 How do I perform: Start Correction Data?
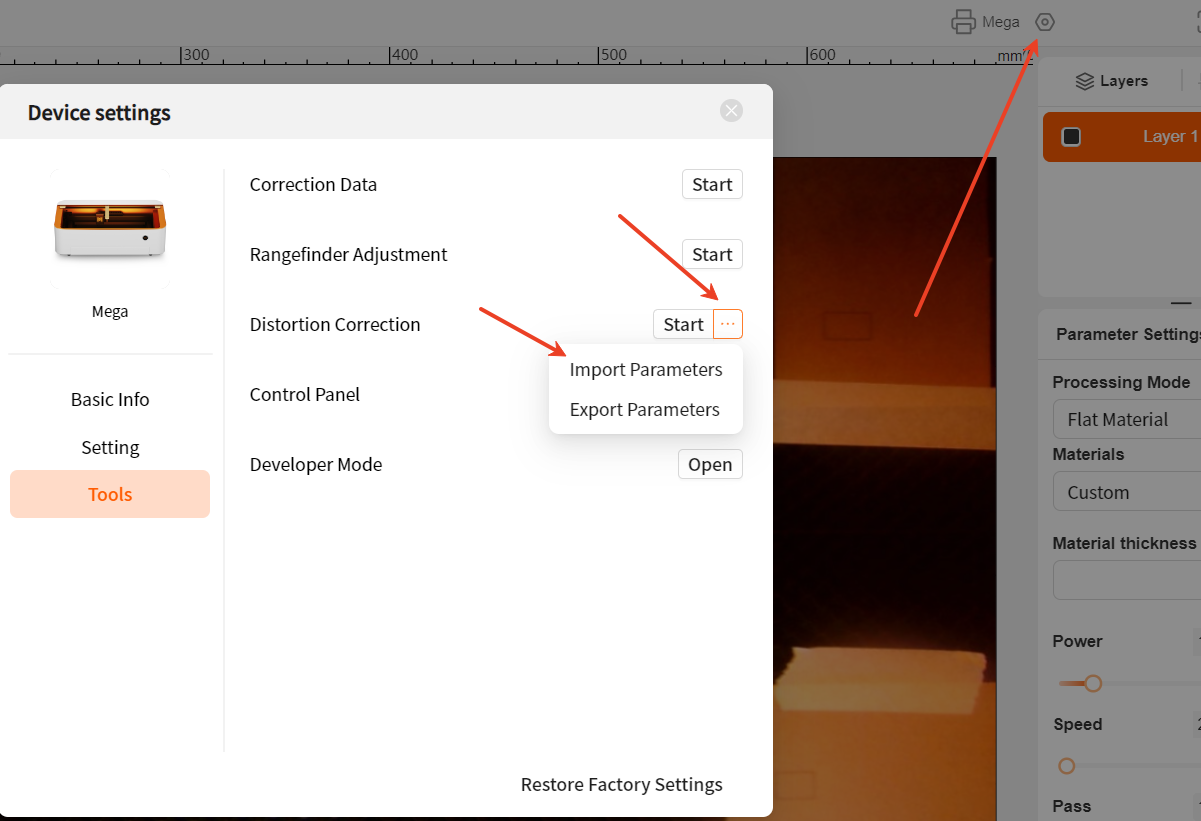pyautogui.click(x=712, y=184)
